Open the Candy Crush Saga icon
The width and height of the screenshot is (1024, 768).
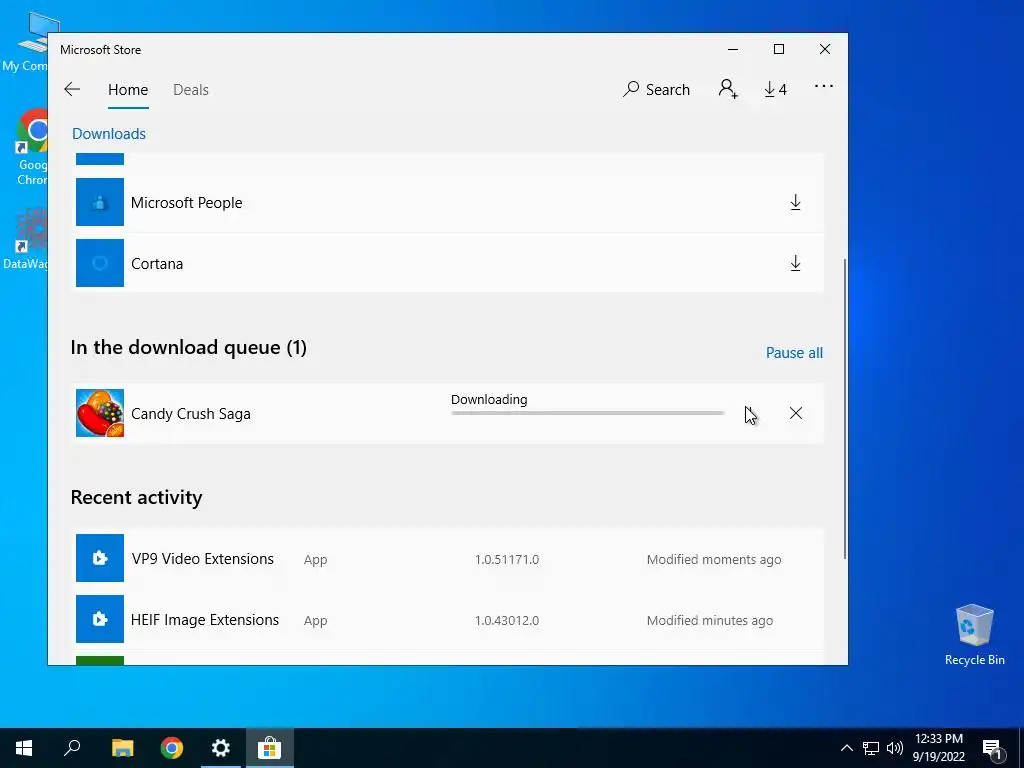click(x=100, y=413)
